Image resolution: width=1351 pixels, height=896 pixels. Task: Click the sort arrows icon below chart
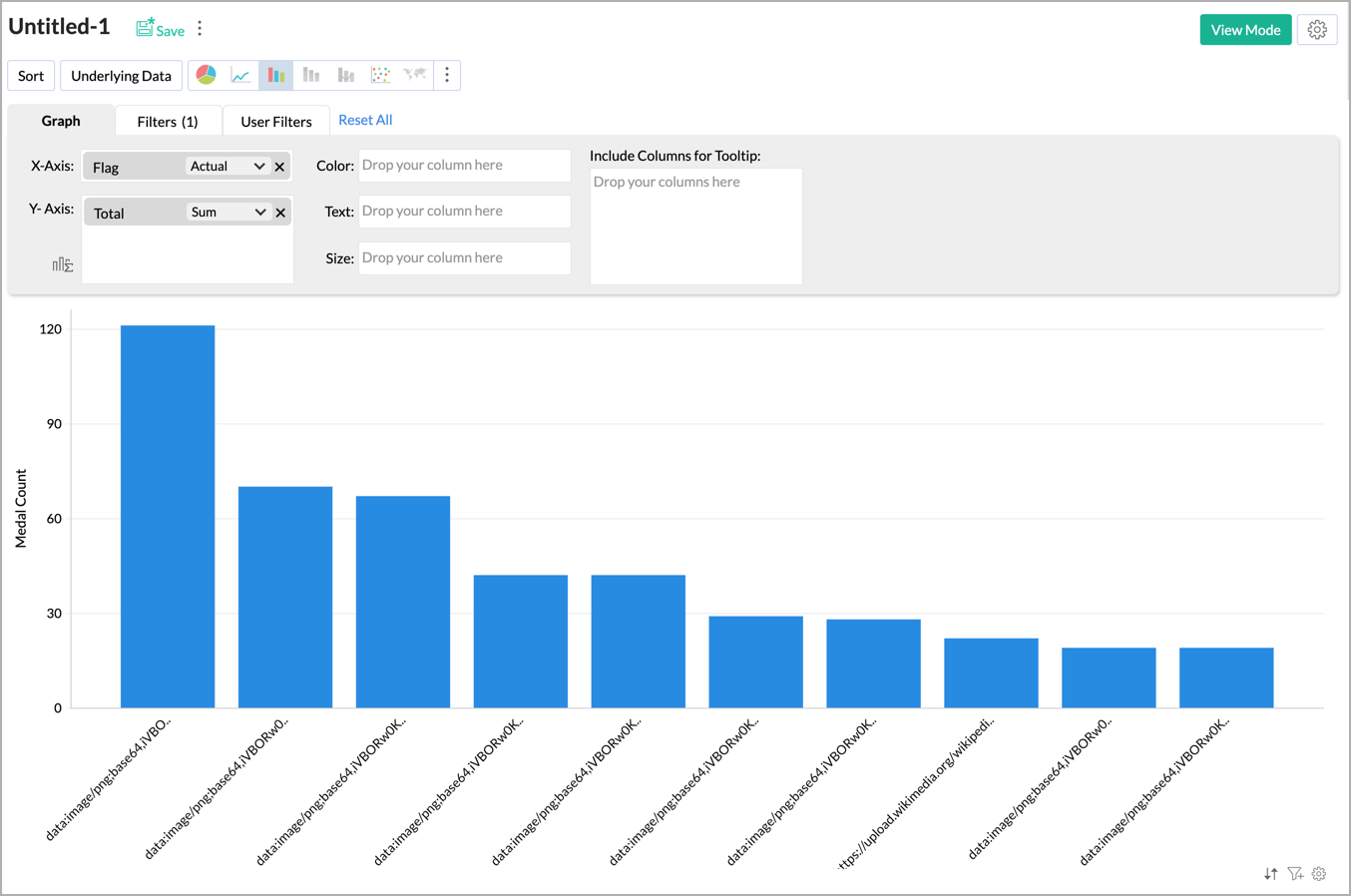click(1270, 874)
